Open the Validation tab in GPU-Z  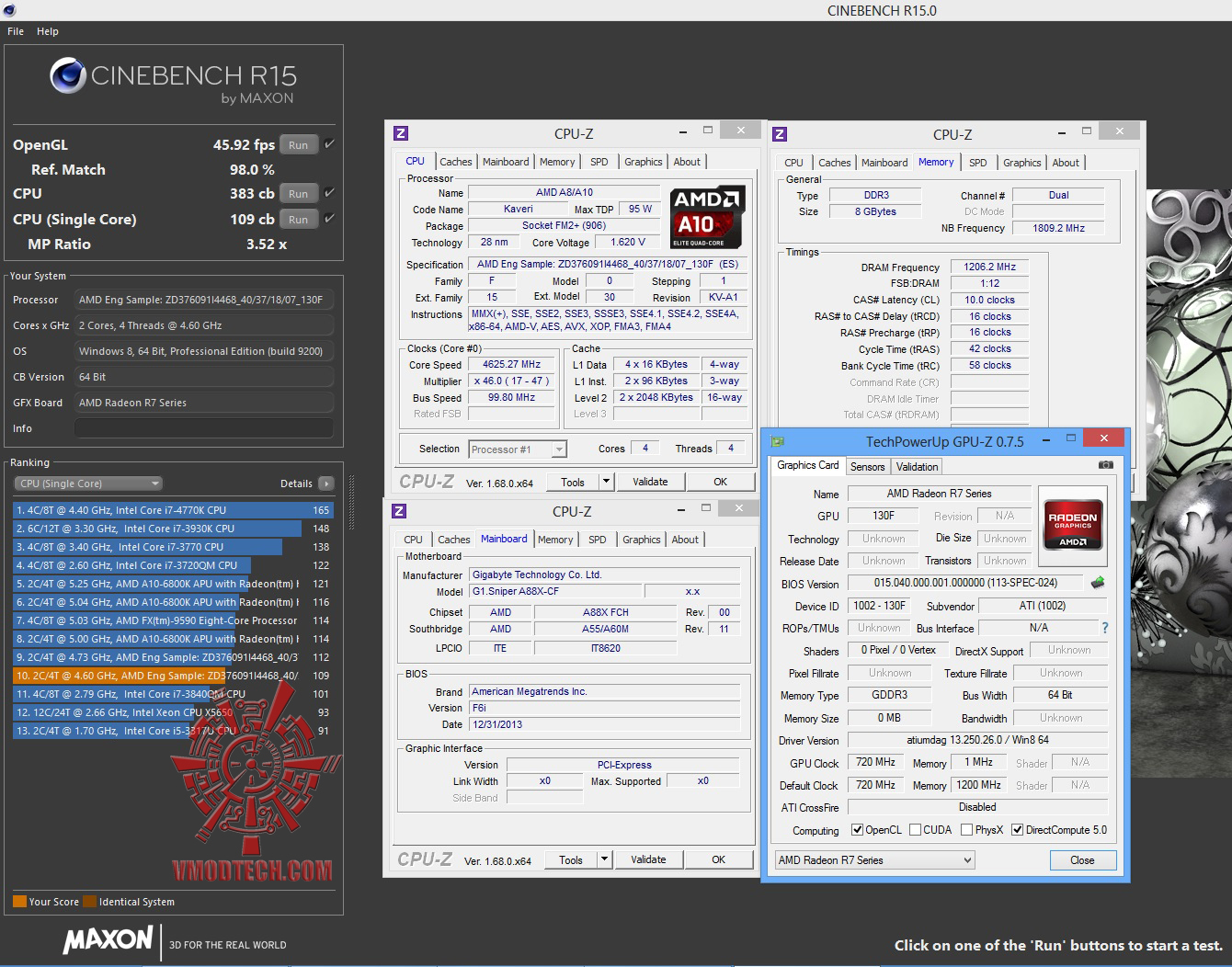point(917,467)
